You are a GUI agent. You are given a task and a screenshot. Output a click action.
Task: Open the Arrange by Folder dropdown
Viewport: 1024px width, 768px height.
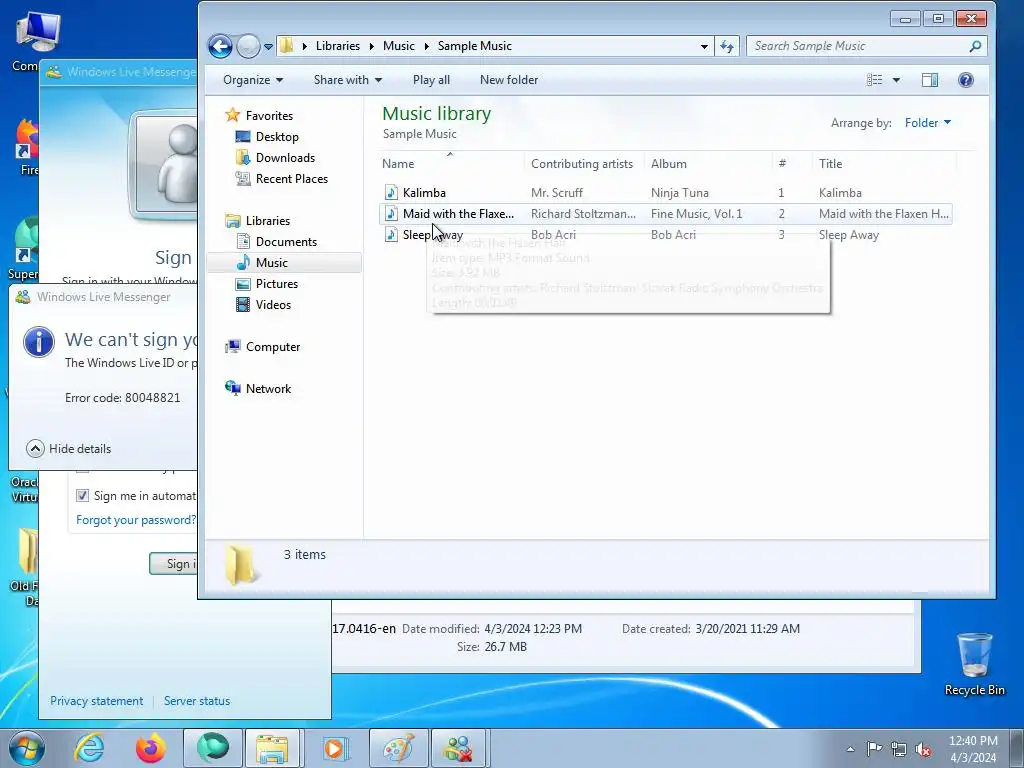[x=927, y=123]
